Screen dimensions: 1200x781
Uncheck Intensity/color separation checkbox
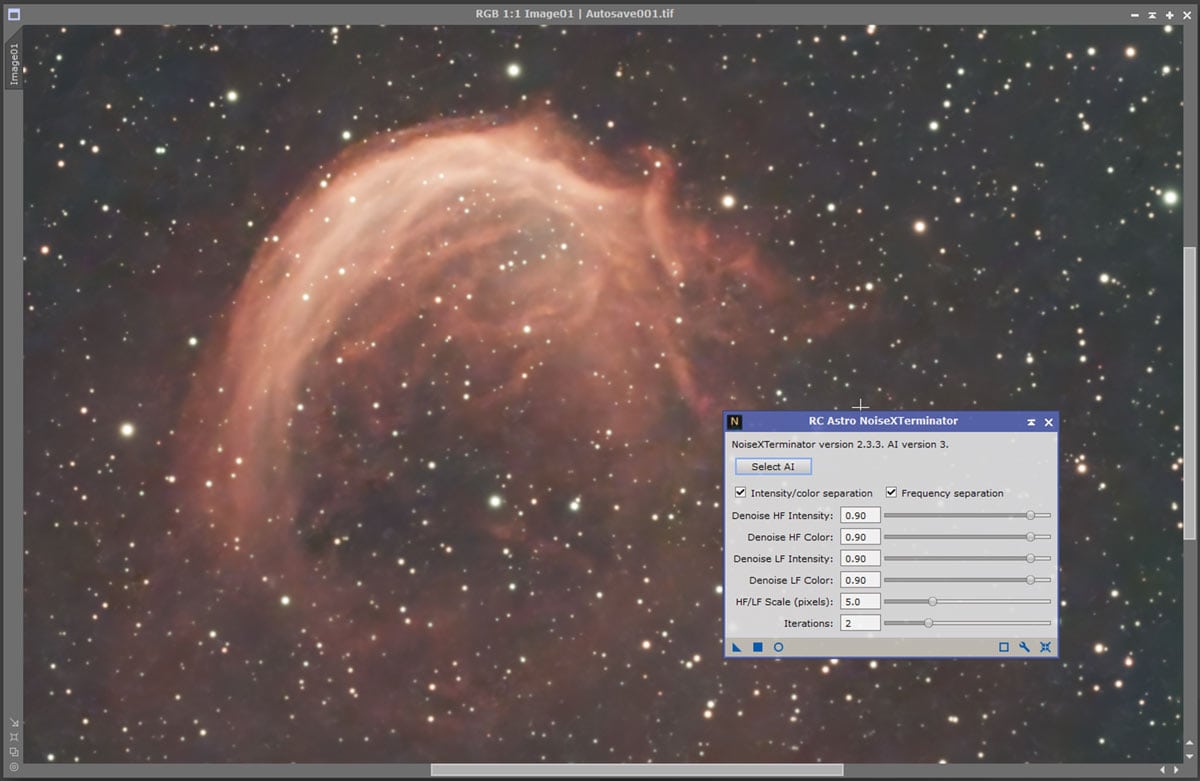click(741, 493)
